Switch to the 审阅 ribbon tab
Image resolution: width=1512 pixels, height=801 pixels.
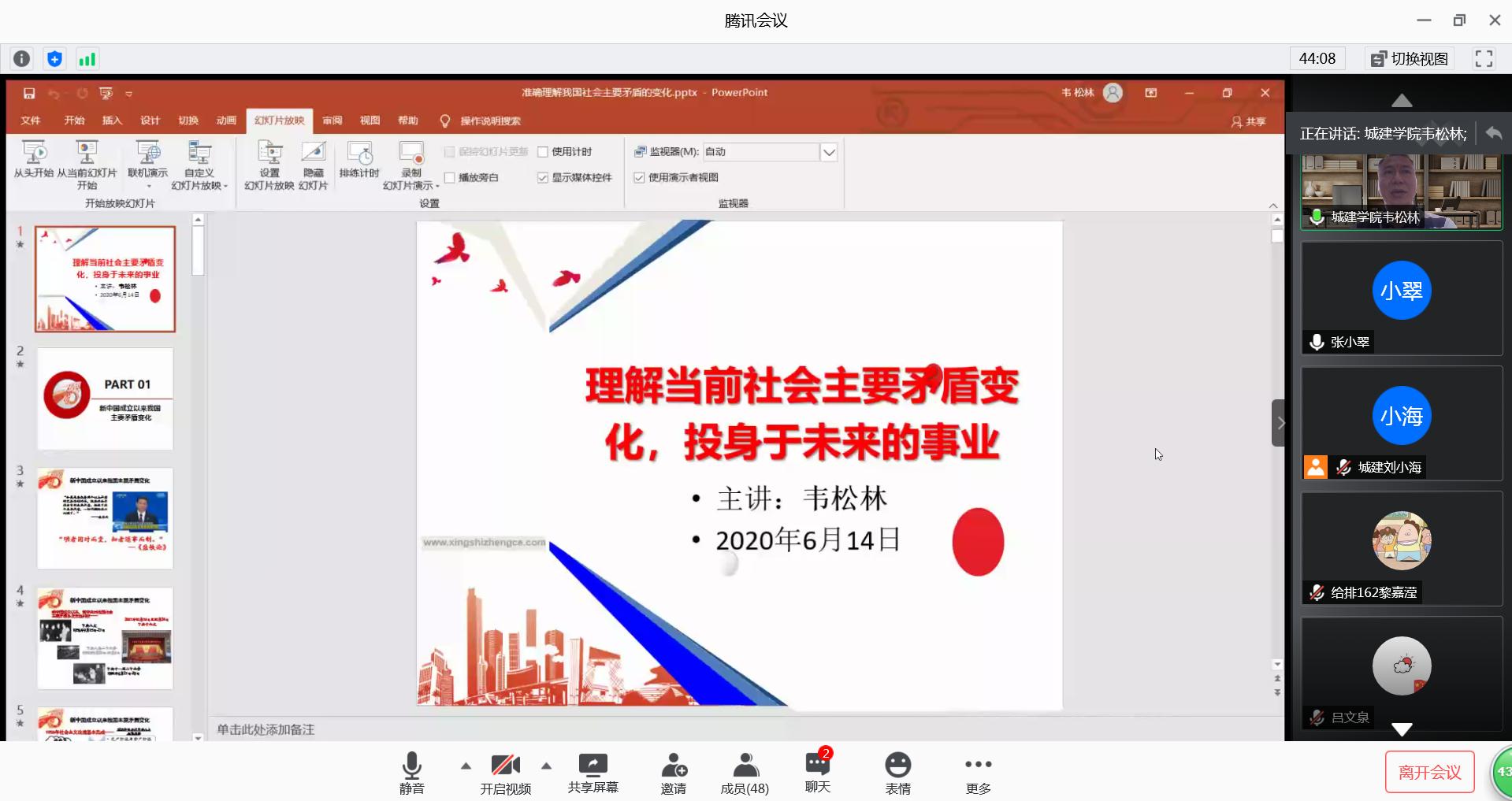(x=332, y=121)
